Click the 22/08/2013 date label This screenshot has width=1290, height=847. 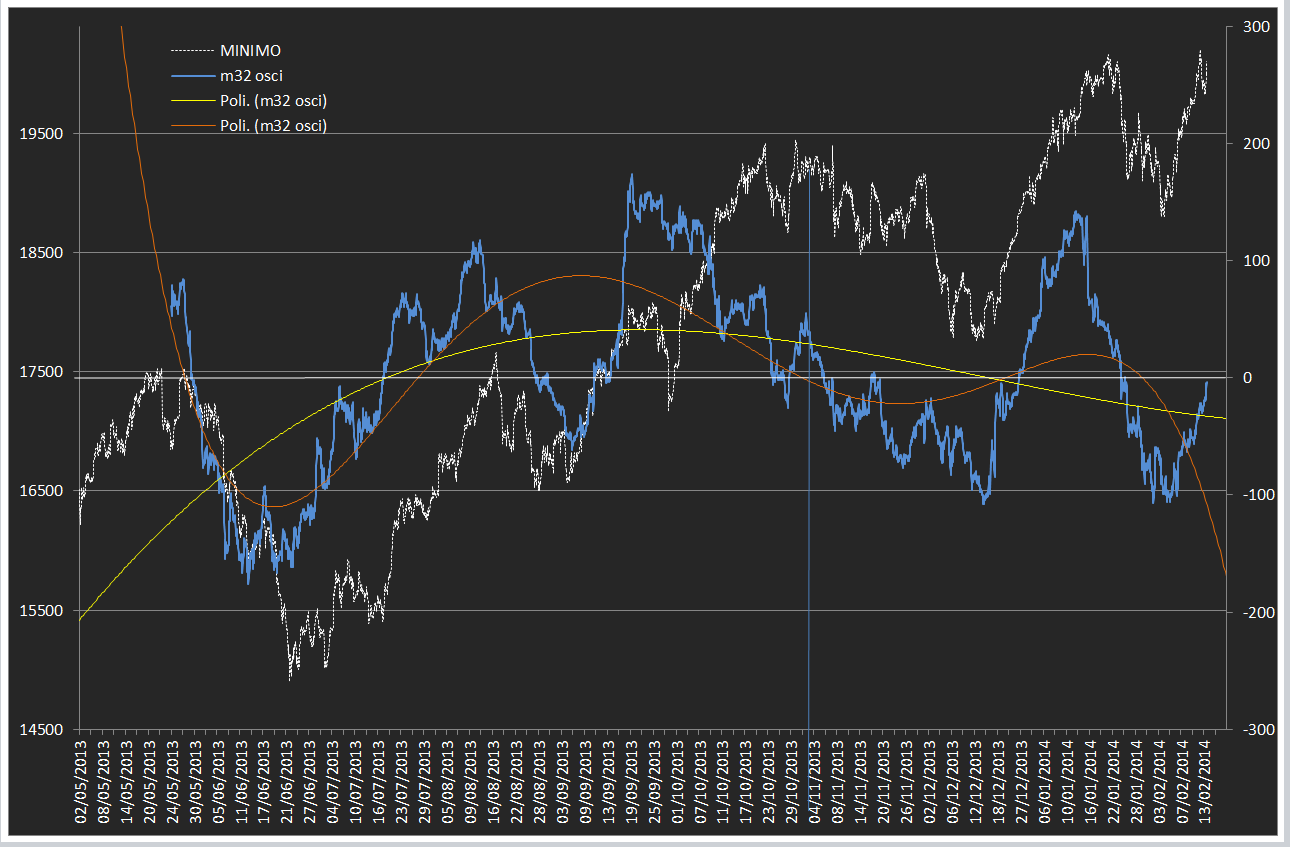click(x=517, y=782)
